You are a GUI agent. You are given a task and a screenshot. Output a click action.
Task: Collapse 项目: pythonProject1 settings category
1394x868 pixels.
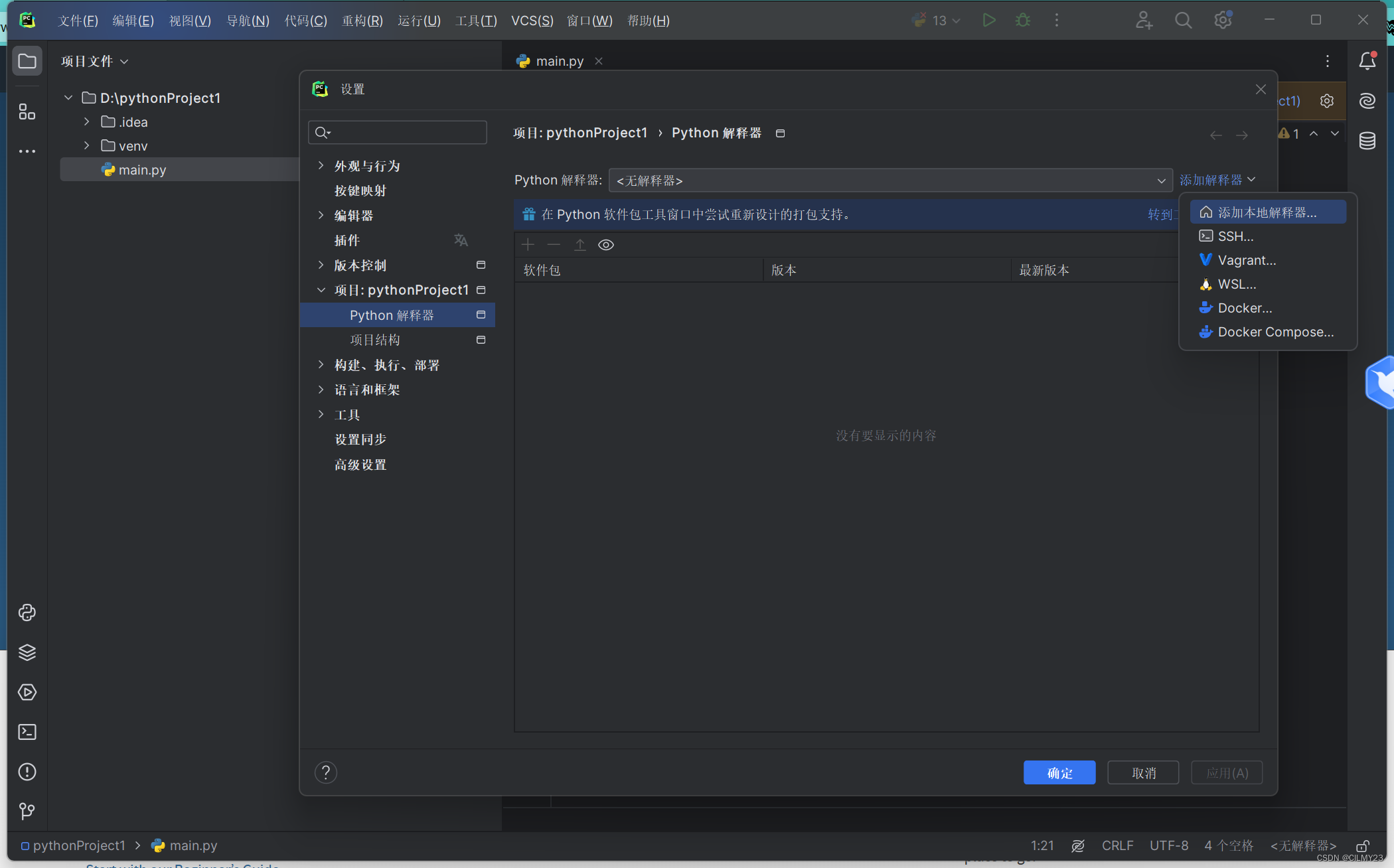(321, 290)
